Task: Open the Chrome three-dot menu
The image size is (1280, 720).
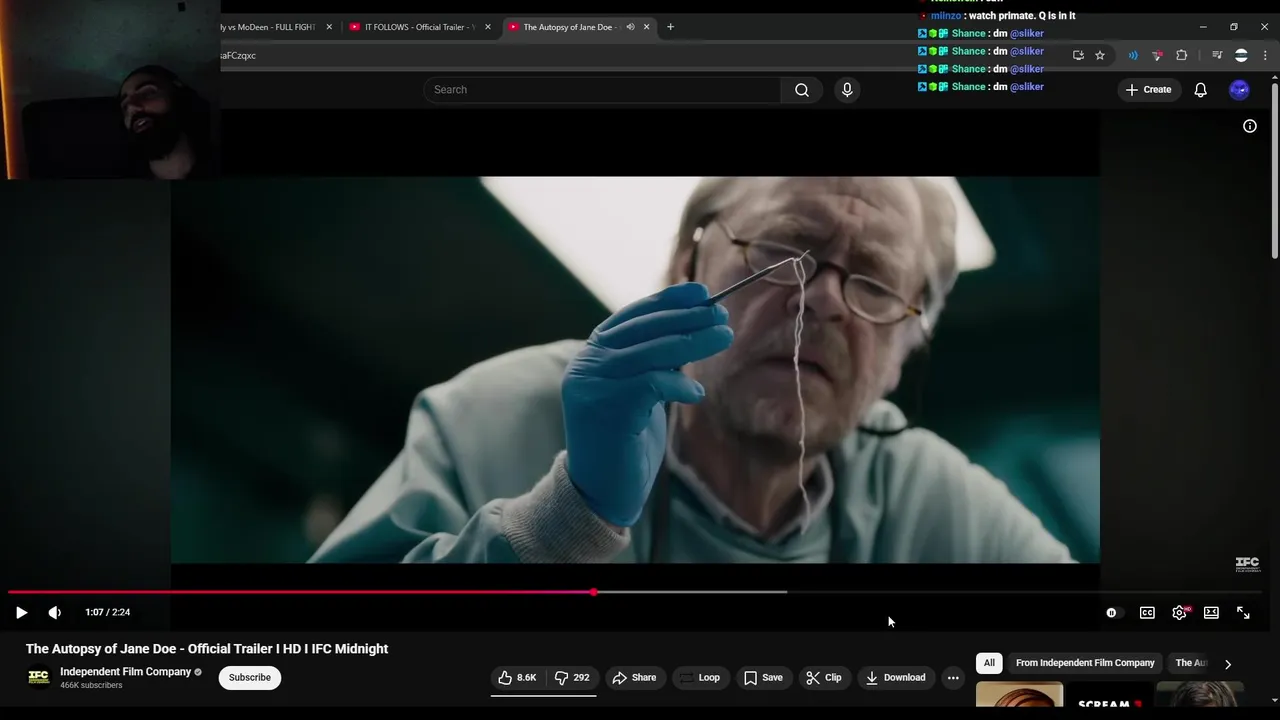Action: click(x=1264, y=56)
